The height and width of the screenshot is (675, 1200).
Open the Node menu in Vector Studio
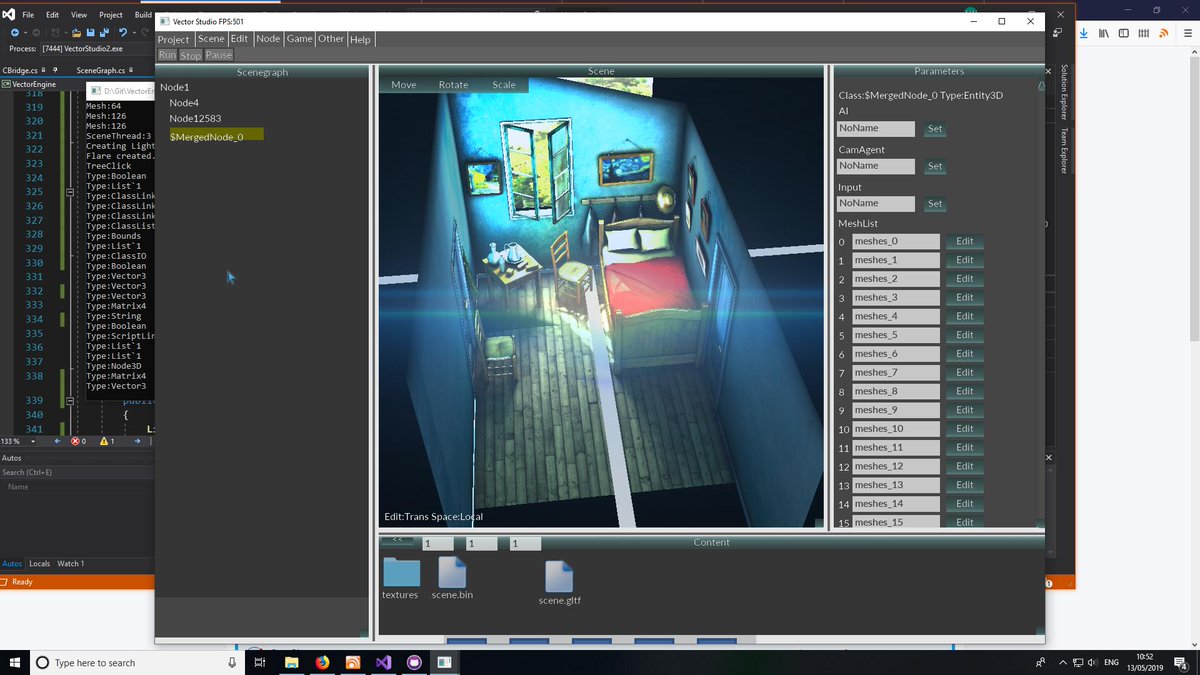268,39
